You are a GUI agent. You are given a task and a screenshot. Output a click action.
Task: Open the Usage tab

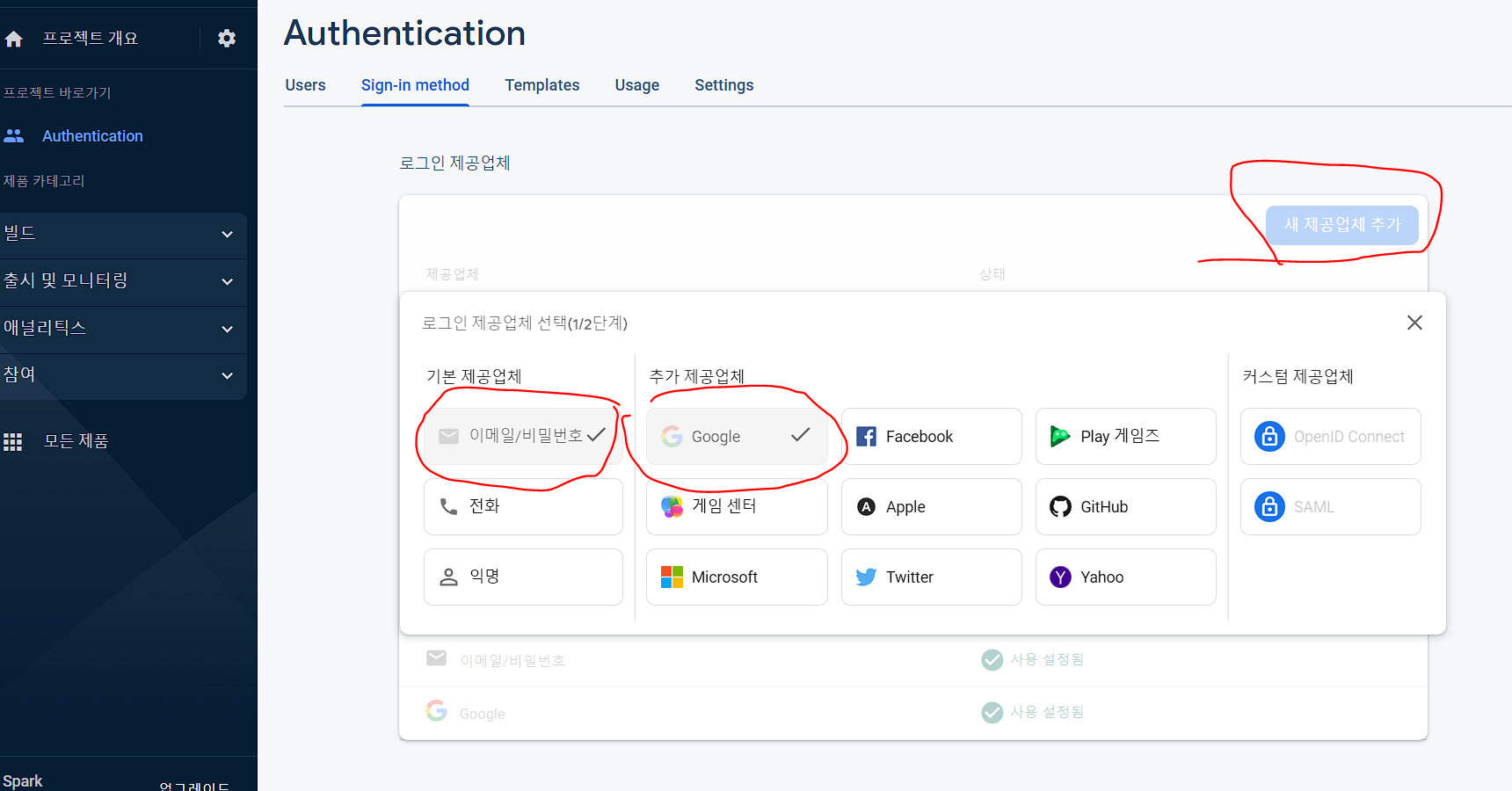636,85
